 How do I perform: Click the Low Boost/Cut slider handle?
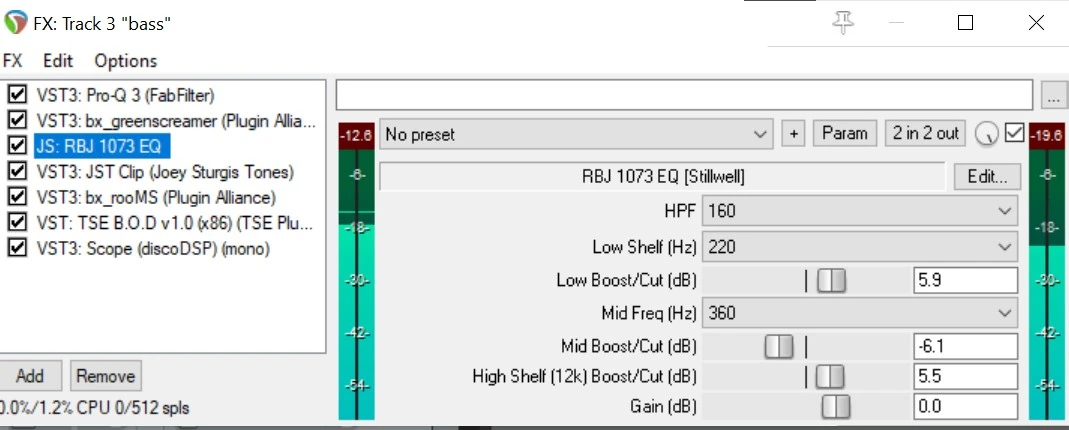click(x=831, y=280)
